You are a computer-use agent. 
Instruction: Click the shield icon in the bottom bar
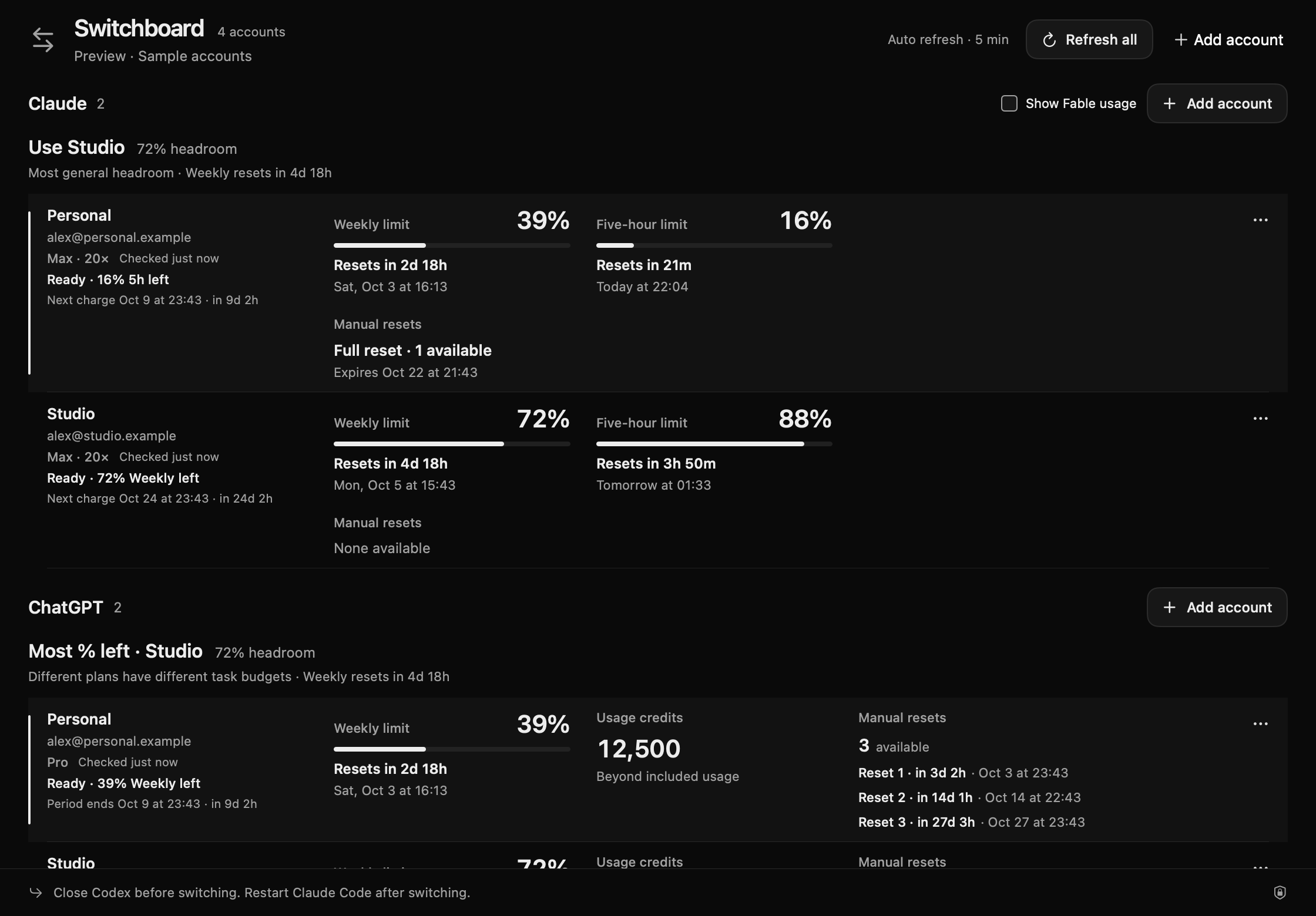tap(1280, 893)
